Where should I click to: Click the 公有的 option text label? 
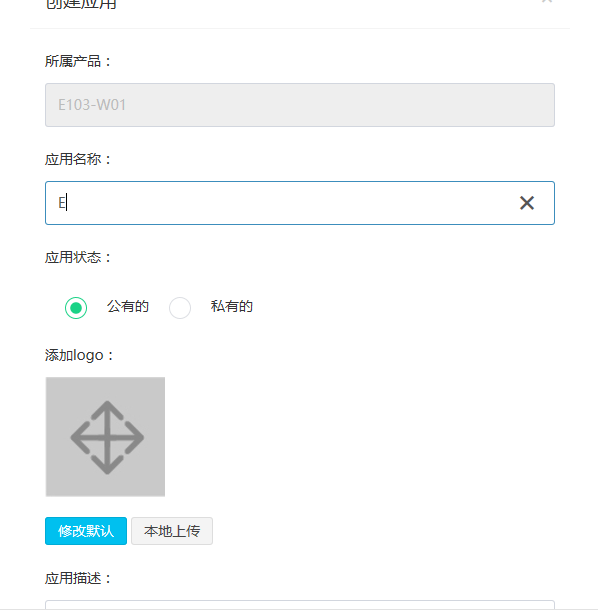tap(128, 306)
